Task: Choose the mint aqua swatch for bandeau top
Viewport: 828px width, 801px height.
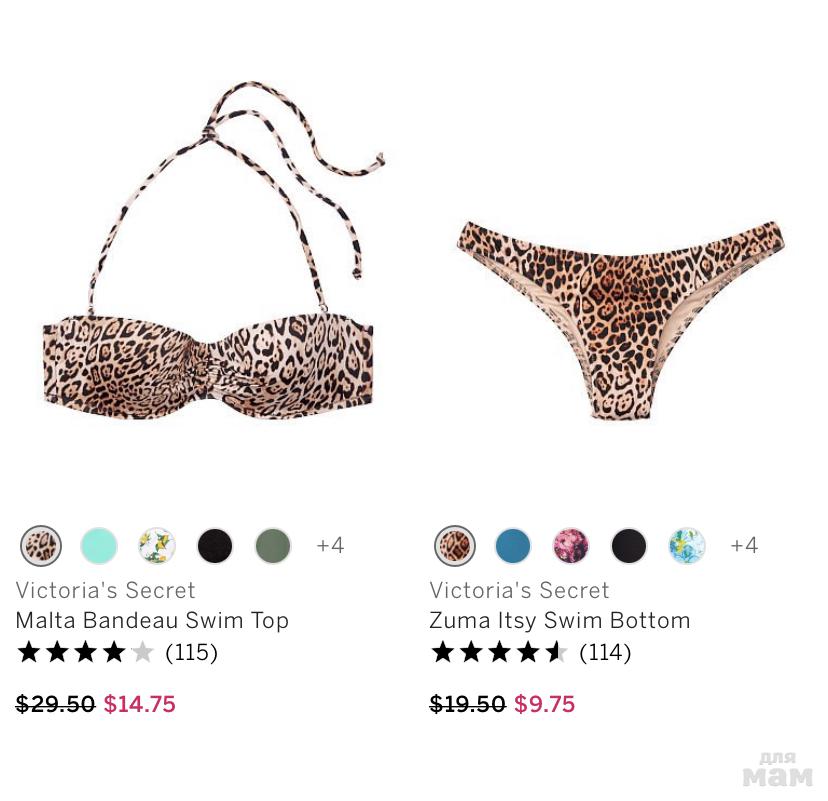Action: click(99, 545)
